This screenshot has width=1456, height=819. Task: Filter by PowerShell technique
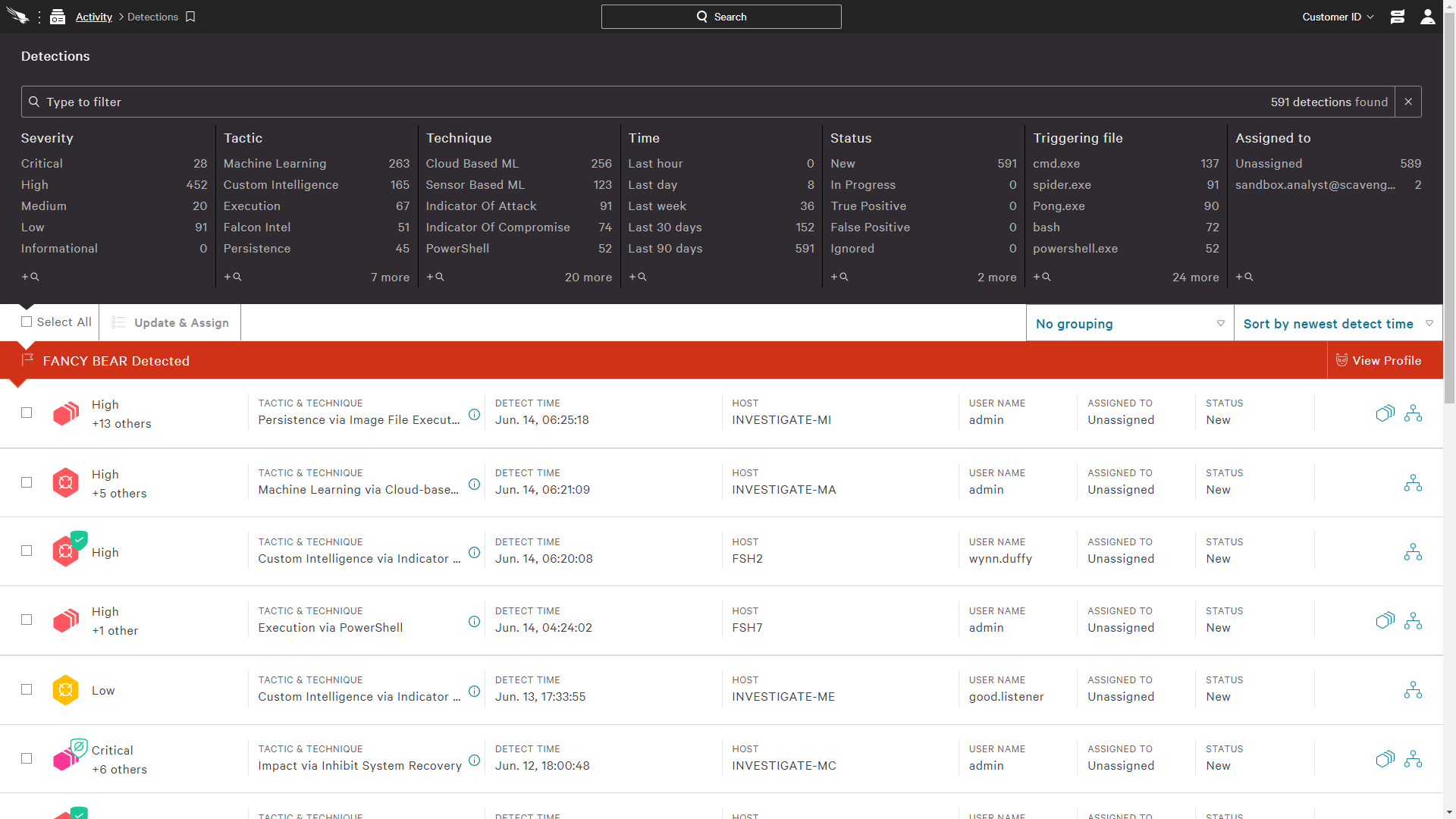coord(519,249)
